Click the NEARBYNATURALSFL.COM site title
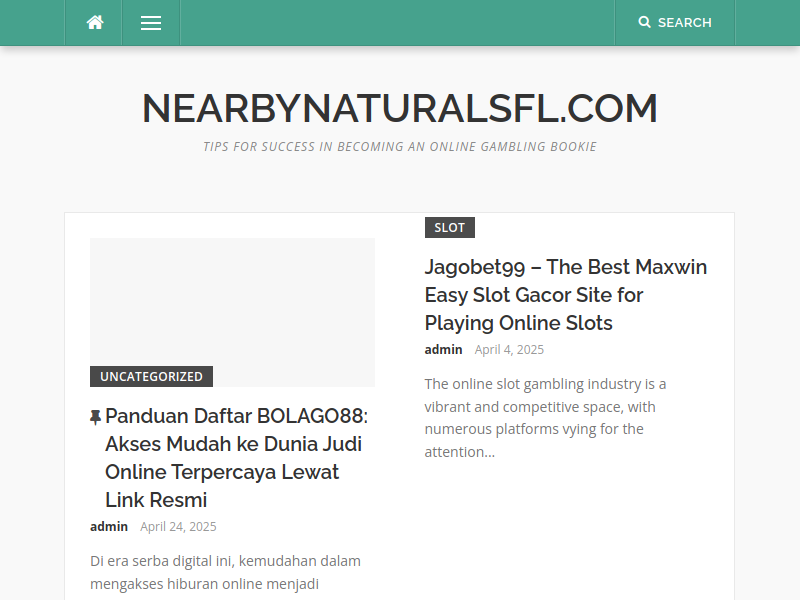 [400, 108]
